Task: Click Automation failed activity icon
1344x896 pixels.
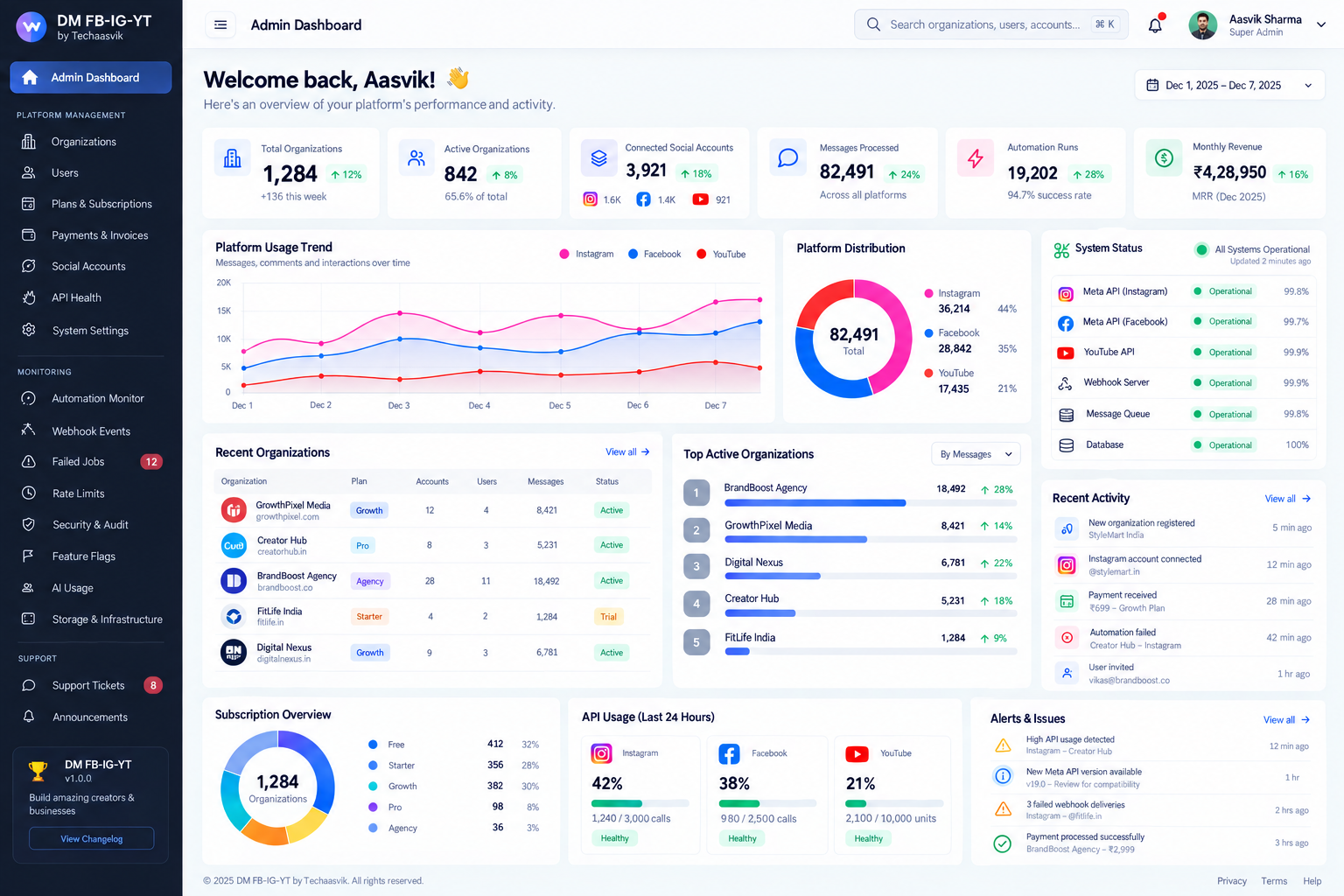Action: click(x=1067, y=638)
